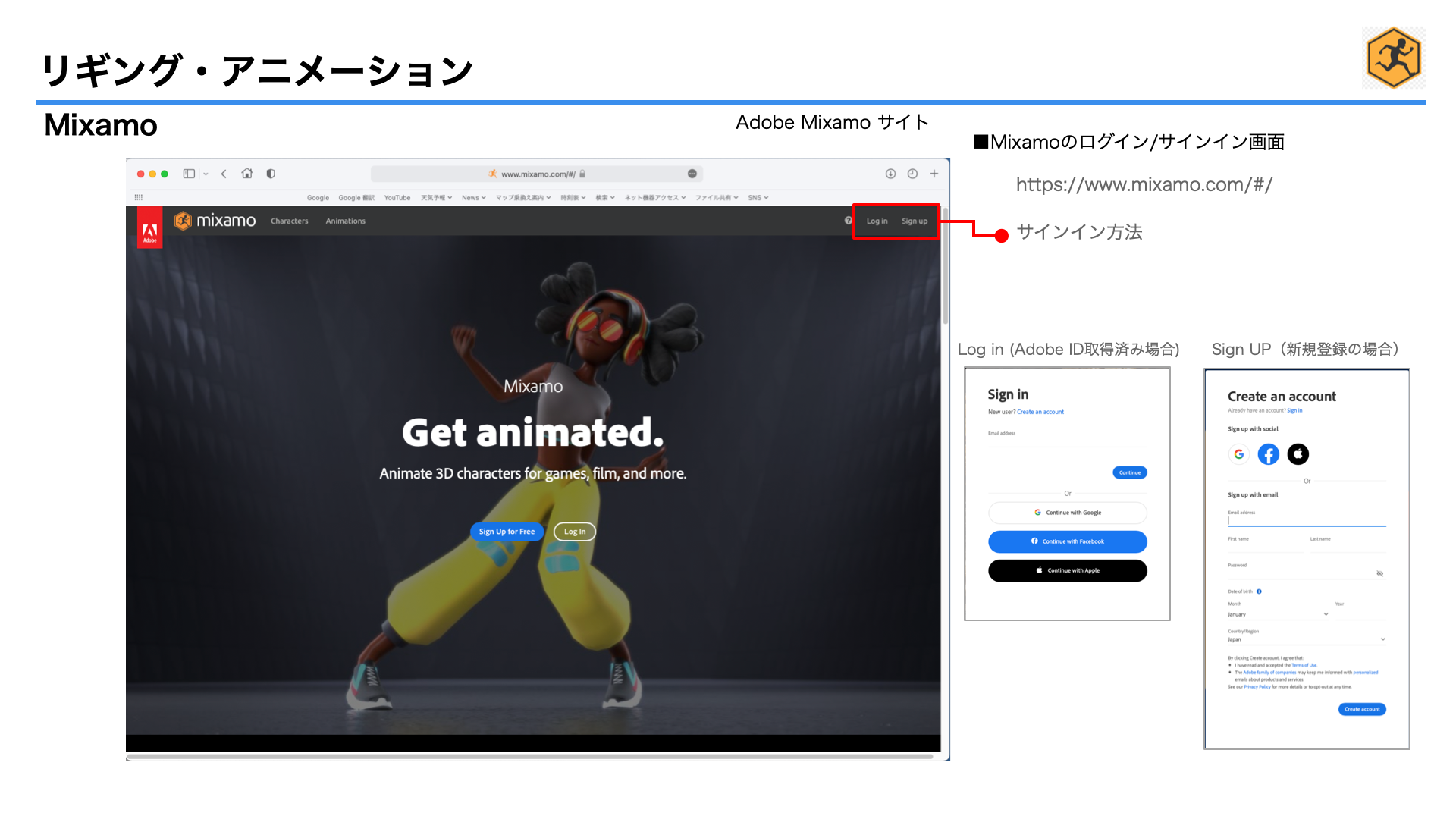Click the Continue button in the Sign in form
This screenshot has width=1456, height=819.
point(1130,472)
